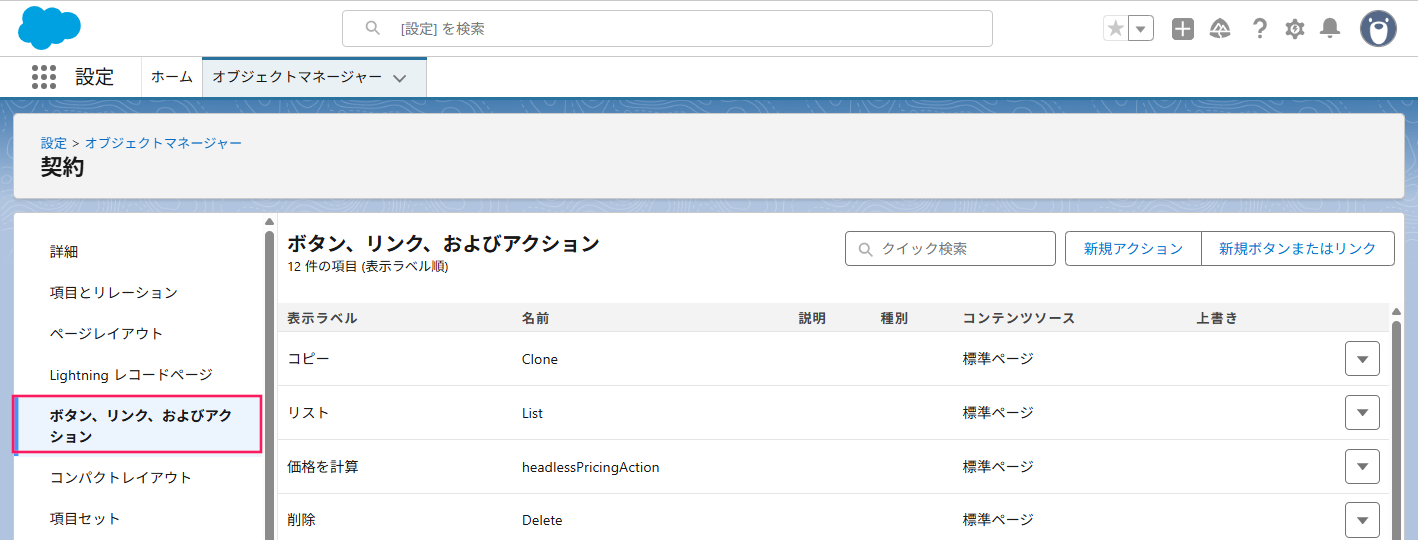Viewport: 1418px width, 540px height.
Task: Sort by the 上書き column header
Action: point(1217,318)
